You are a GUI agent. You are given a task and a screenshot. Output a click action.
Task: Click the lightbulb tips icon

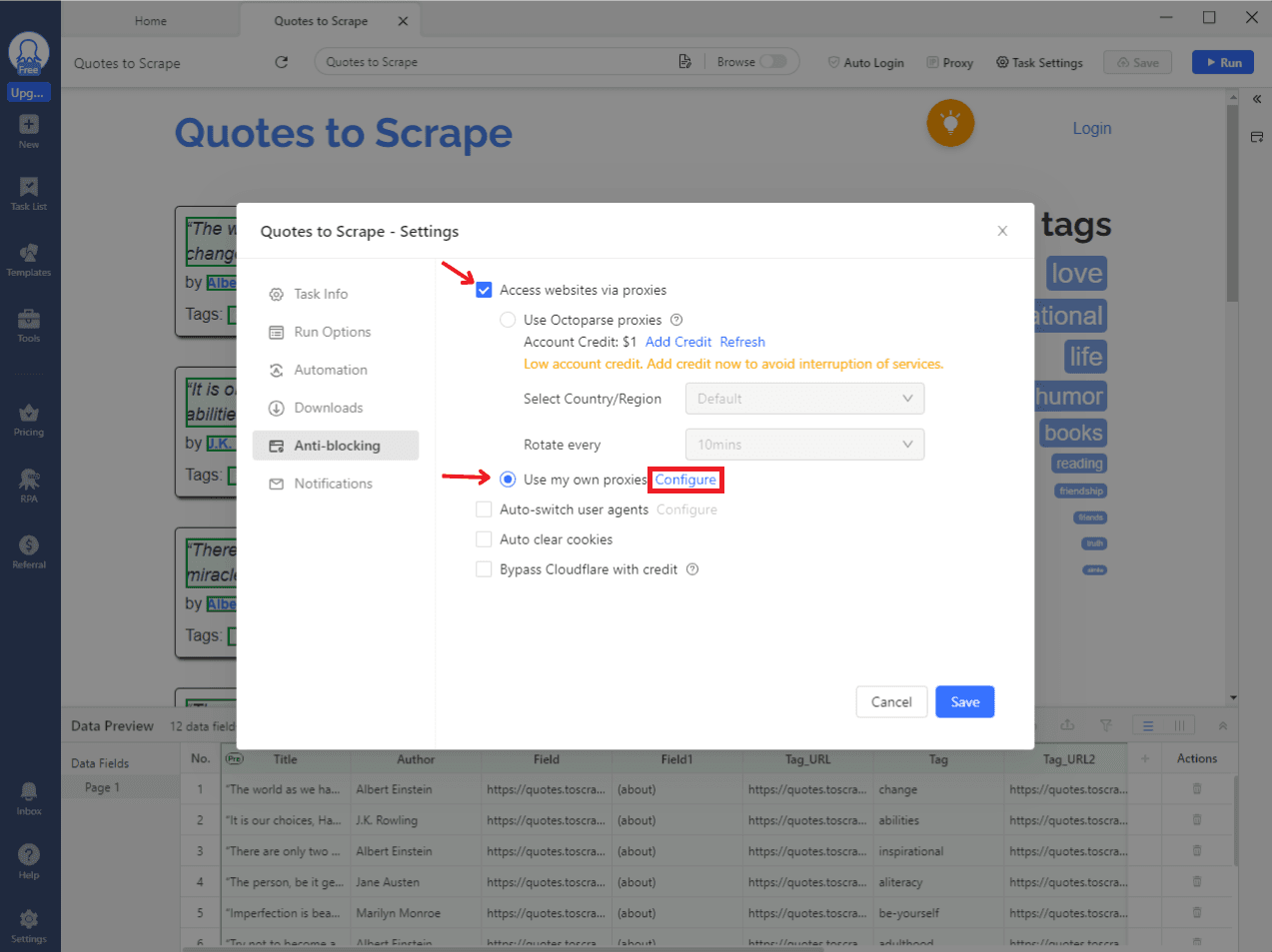[949, 124]
